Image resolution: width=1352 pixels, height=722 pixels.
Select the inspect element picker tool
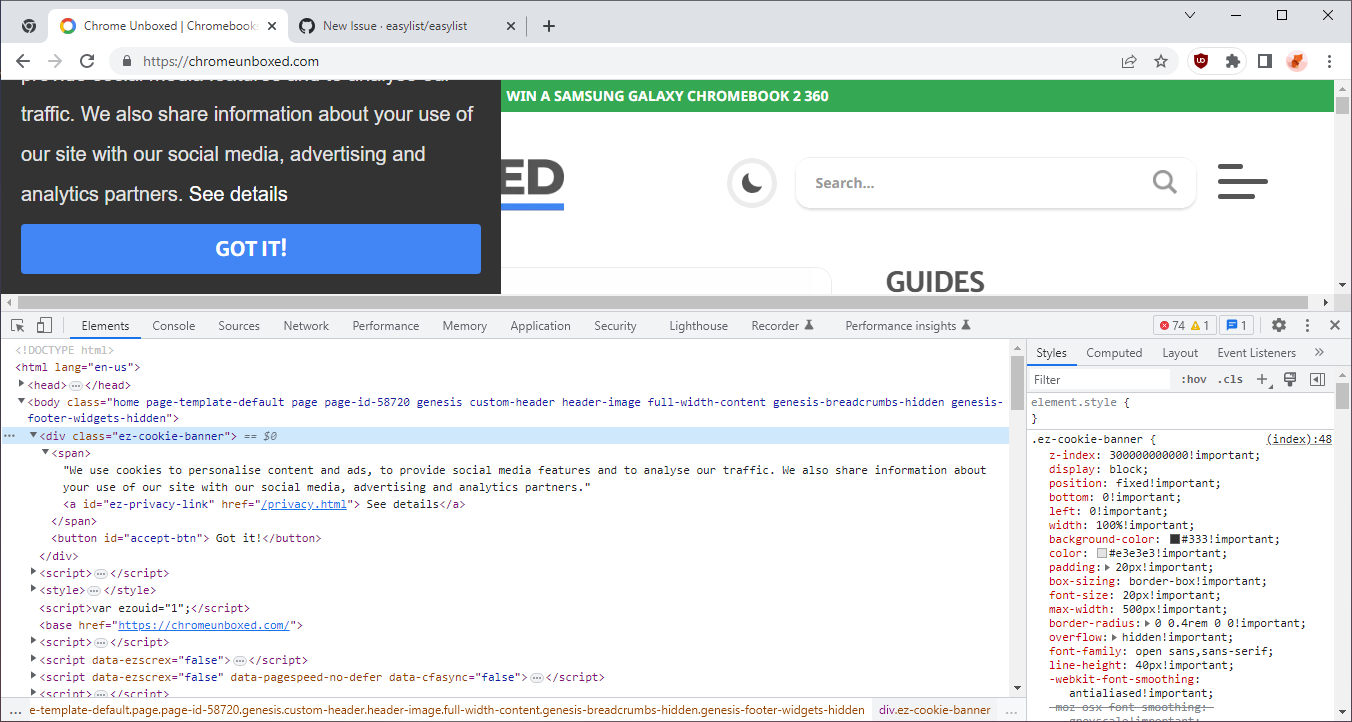point(16,325)
